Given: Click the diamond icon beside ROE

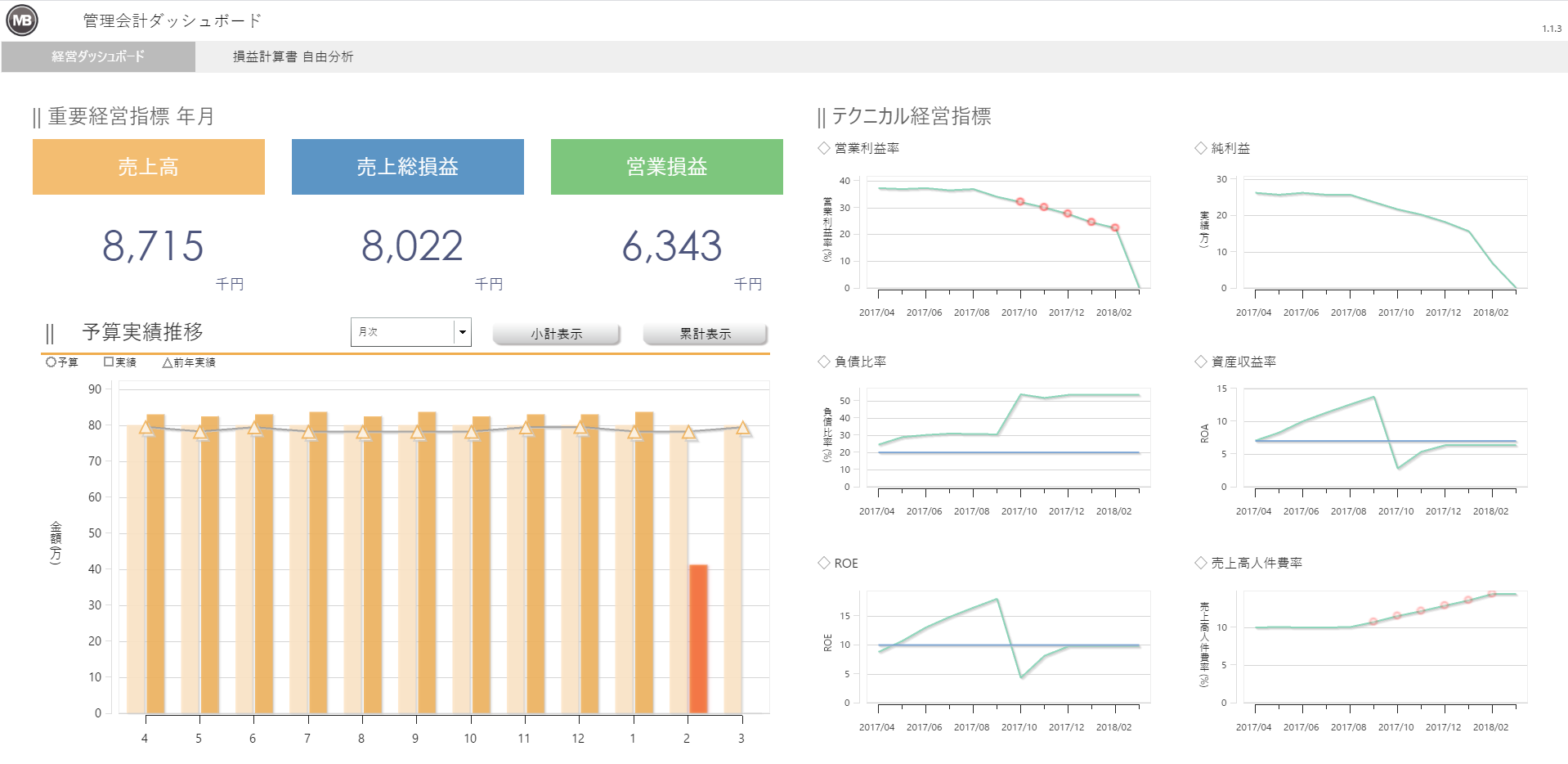Looking at the screenshot, I should click(x=824, y=563).
